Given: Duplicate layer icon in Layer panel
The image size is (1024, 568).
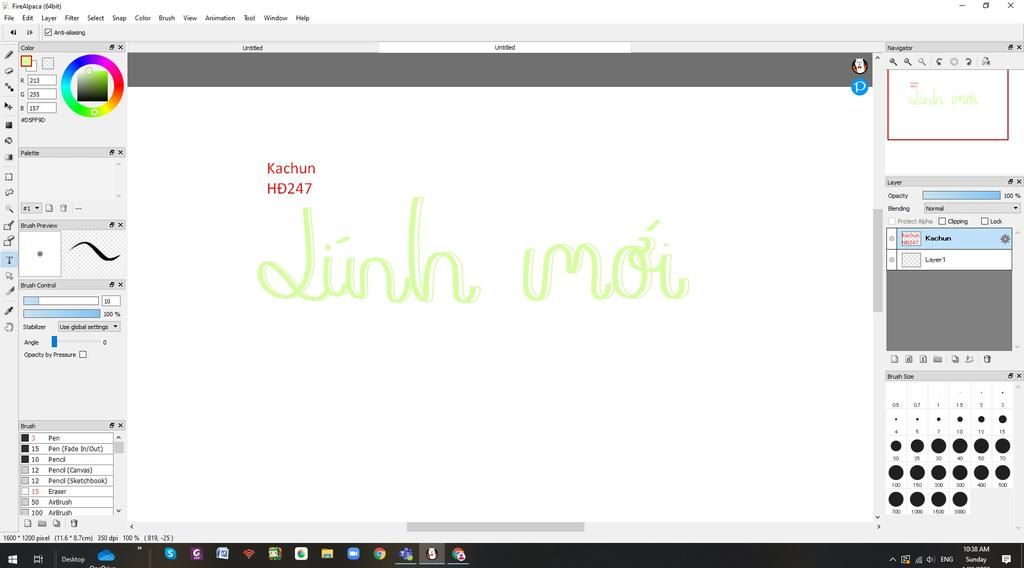Looking at the screenshot, I should [955, 359].
